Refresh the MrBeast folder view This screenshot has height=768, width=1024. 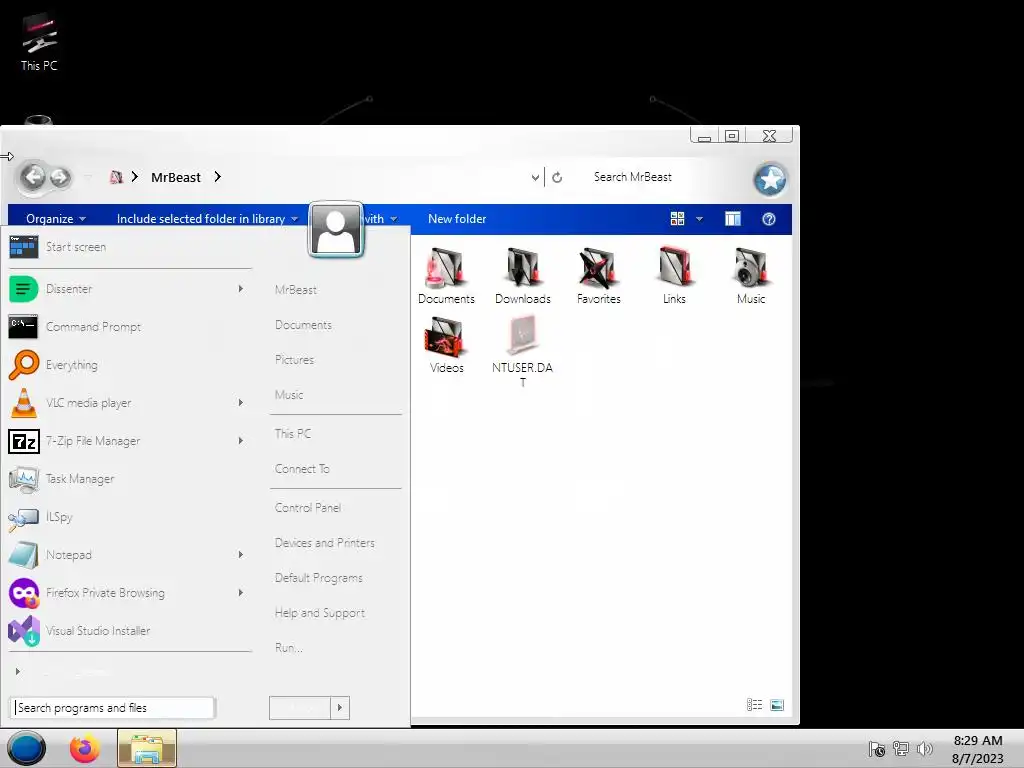pos(557,177)
